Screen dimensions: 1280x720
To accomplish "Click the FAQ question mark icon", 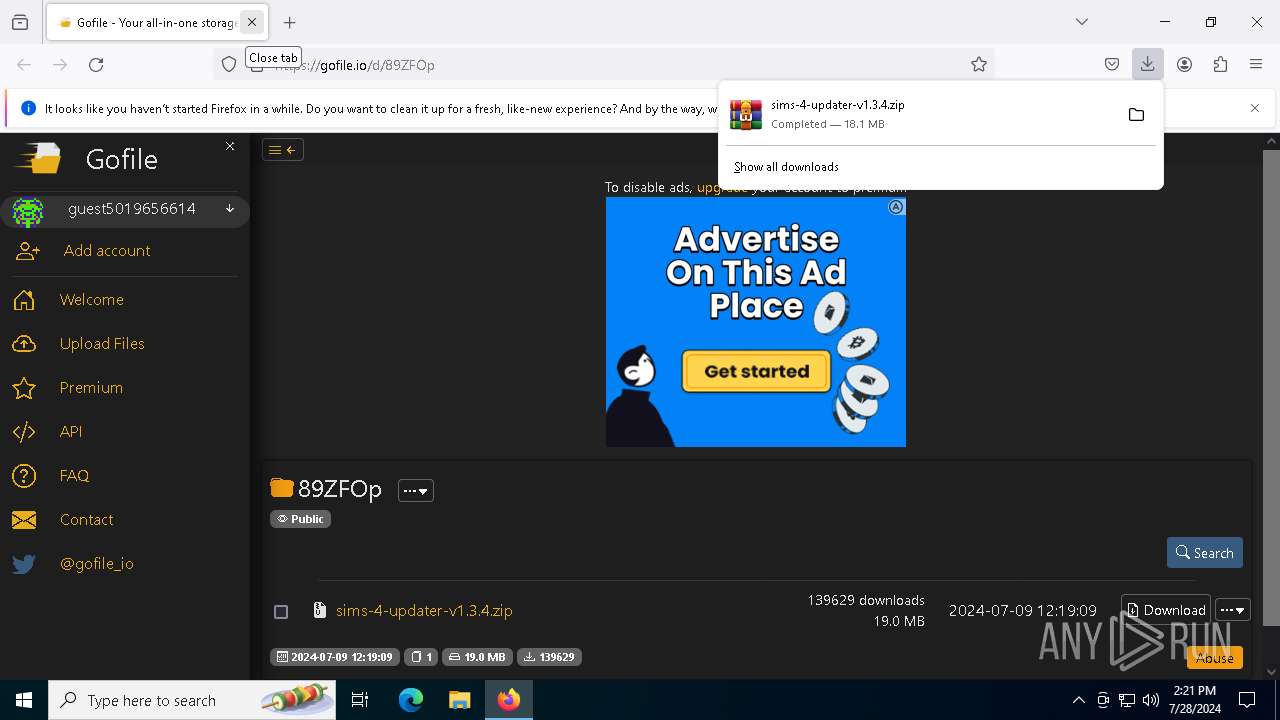I will tap(24, 476).
